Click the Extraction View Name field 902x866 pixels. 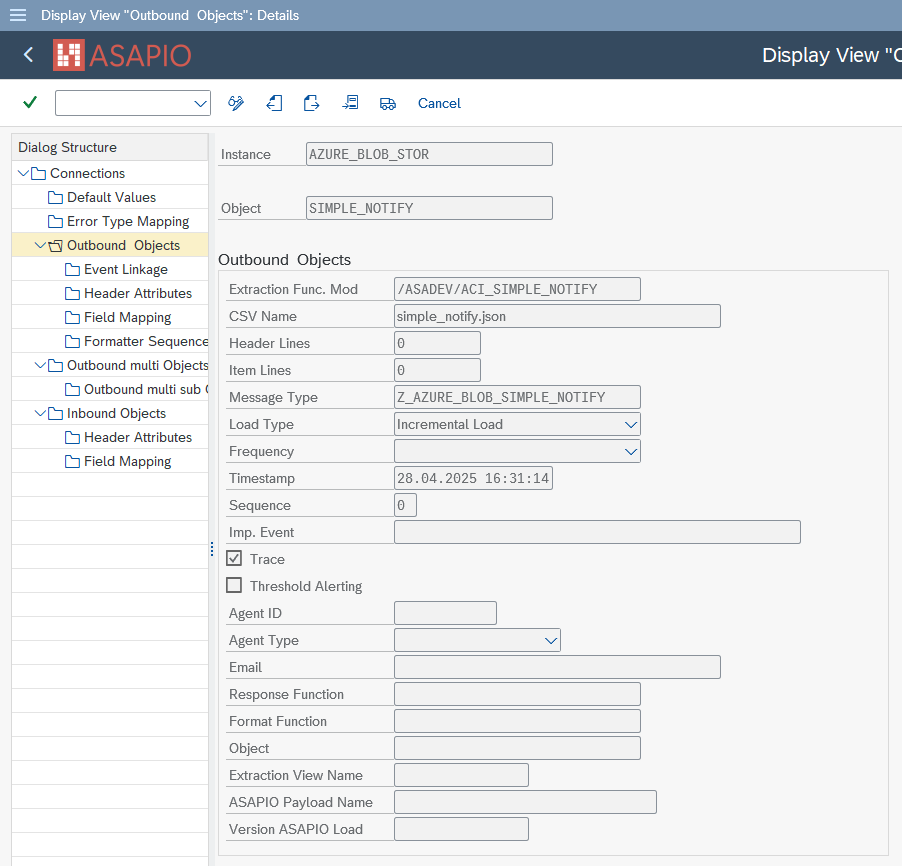(x=461, y=775)
